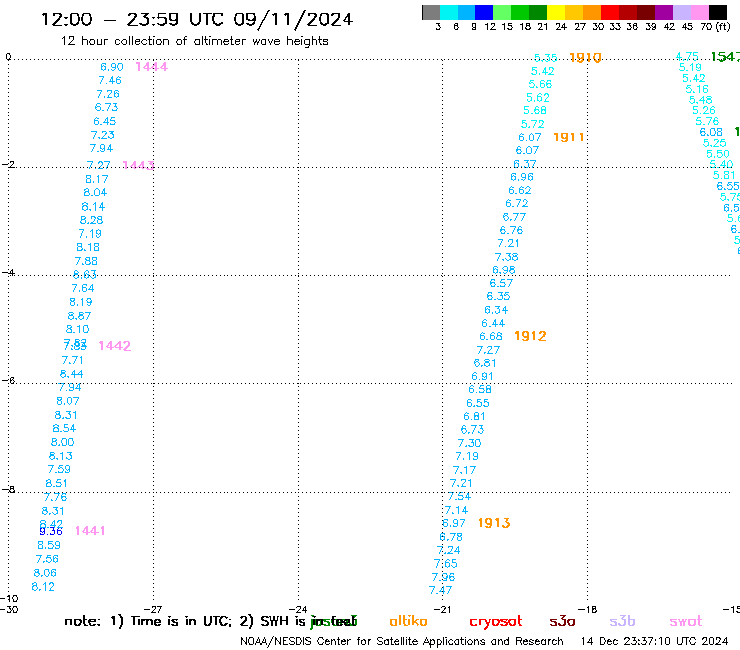This screenshot has height=650, width=740.
Task: Click the longitude axis label -27
Action: 153,609
